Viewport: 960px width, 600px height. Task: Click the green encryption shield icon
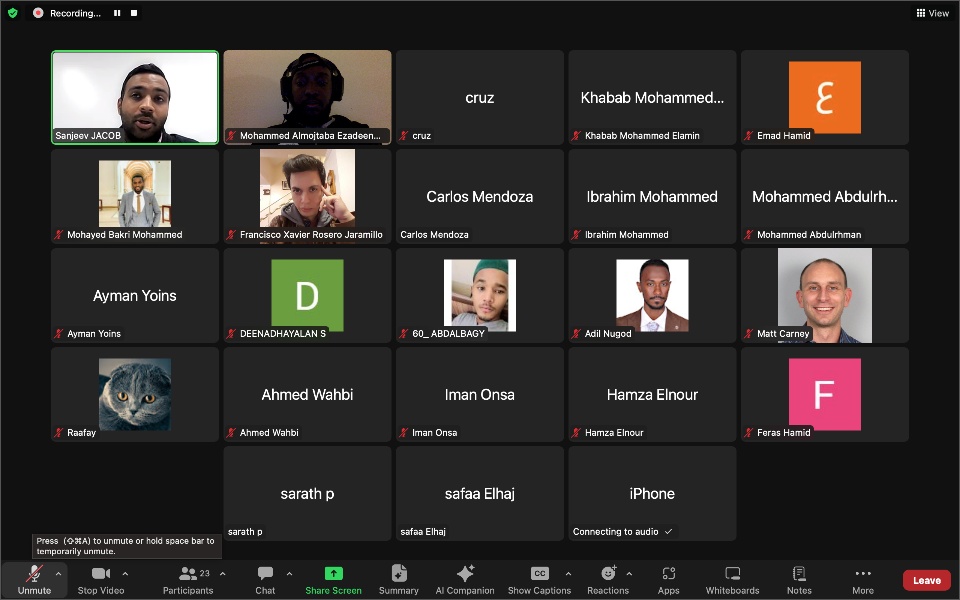(12, 13)
